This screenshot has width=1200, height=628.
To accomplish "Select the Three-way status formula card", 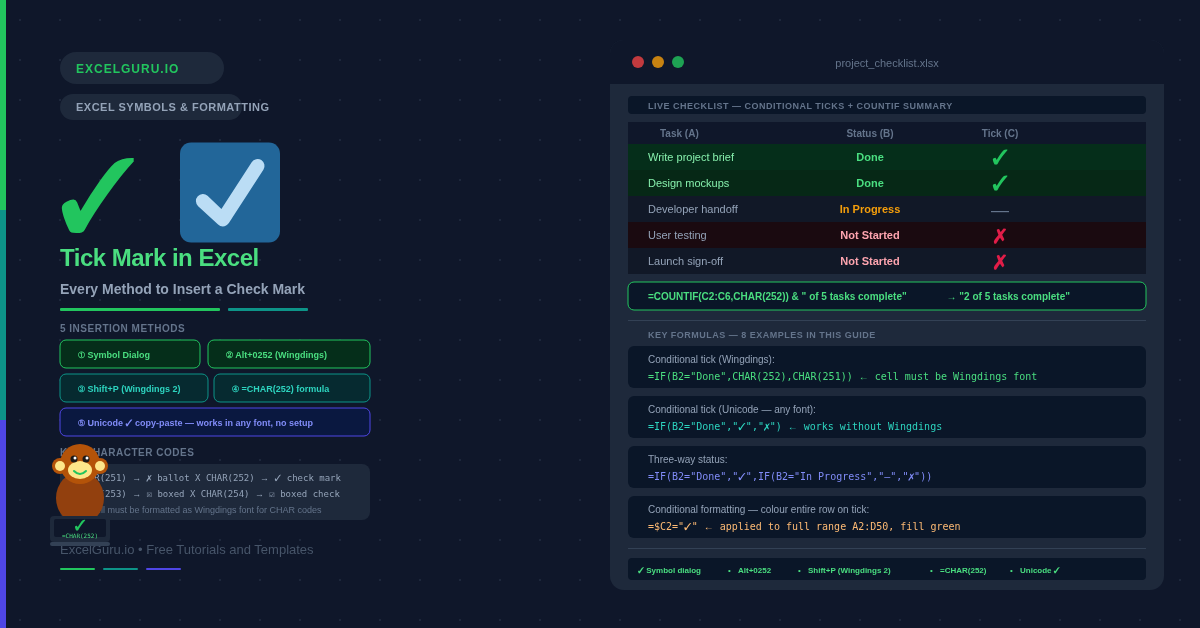I will pyautogui.click(x=886, y=467).
